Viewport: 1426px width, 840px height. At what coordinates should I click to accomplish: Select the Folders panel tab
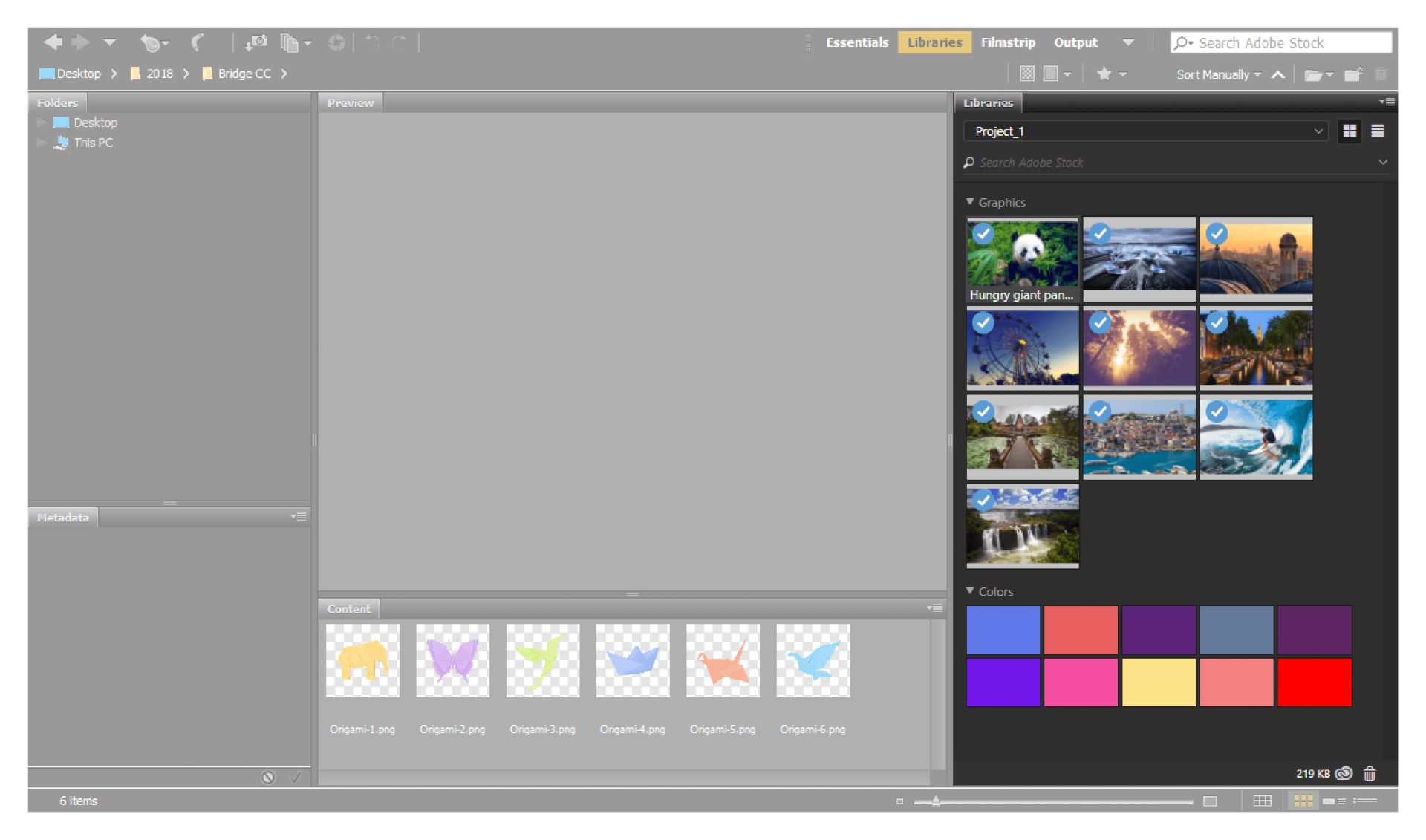[57, 102]
